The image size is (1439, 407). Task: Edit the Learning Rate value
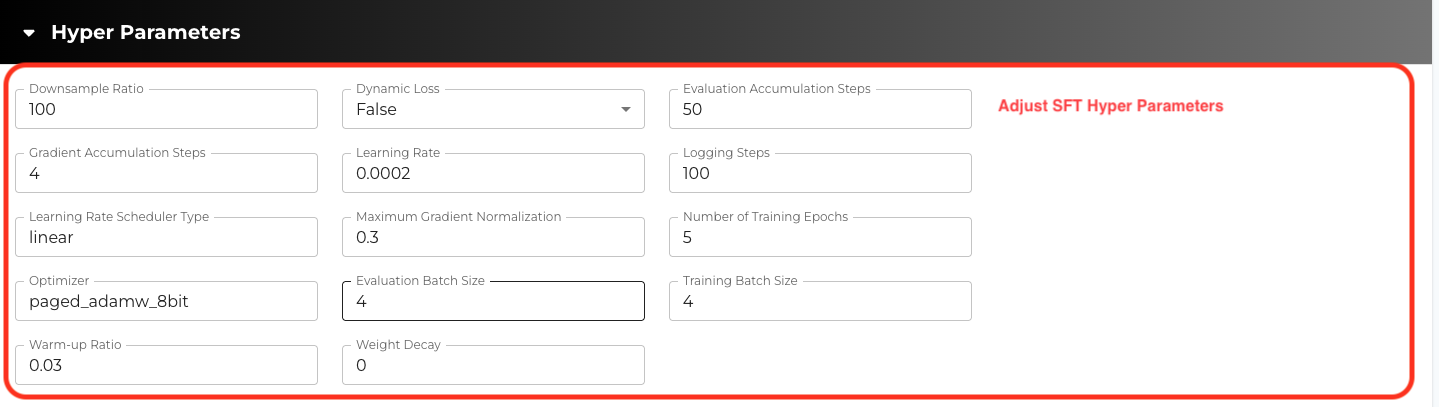point(493,174)
